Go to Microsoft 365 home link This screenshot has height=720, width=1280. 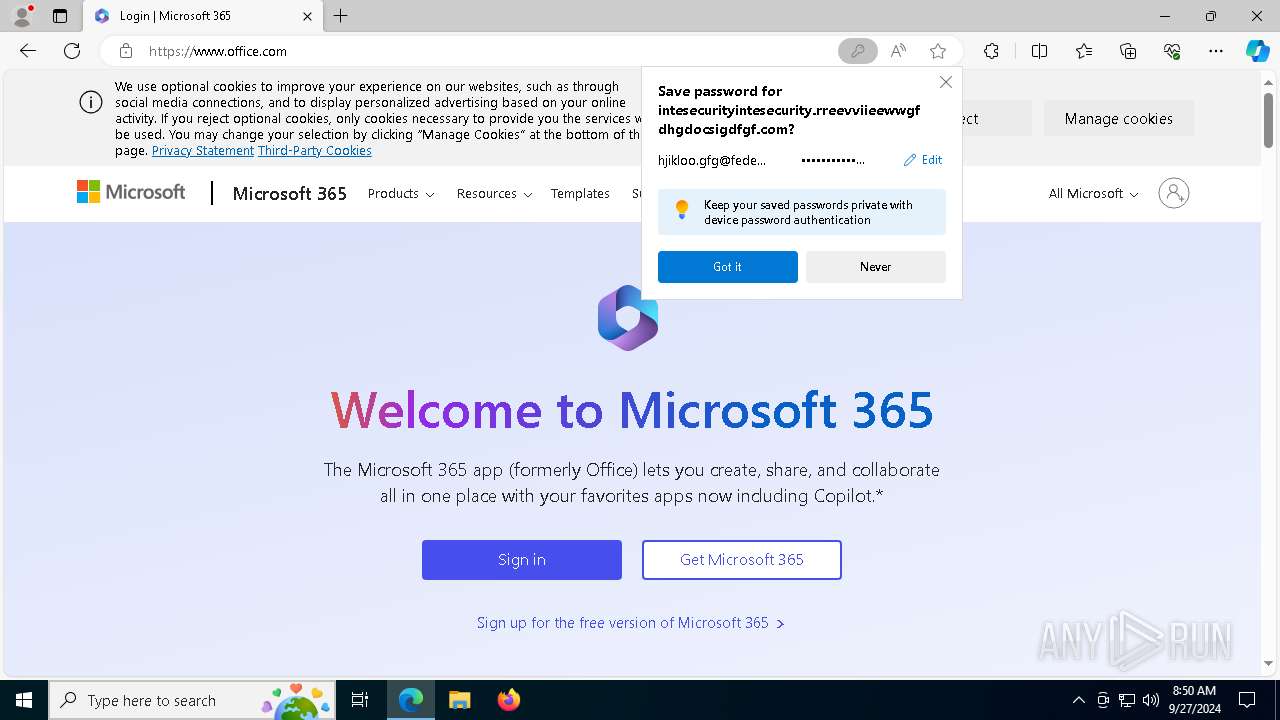click(290, 193)
